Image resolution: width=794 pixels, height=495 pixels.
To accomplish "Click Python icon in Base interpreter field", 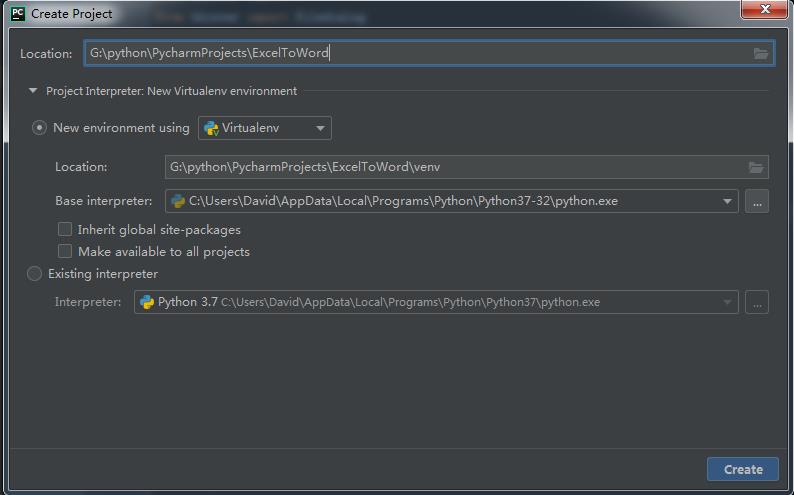I will tap(178, 201).
